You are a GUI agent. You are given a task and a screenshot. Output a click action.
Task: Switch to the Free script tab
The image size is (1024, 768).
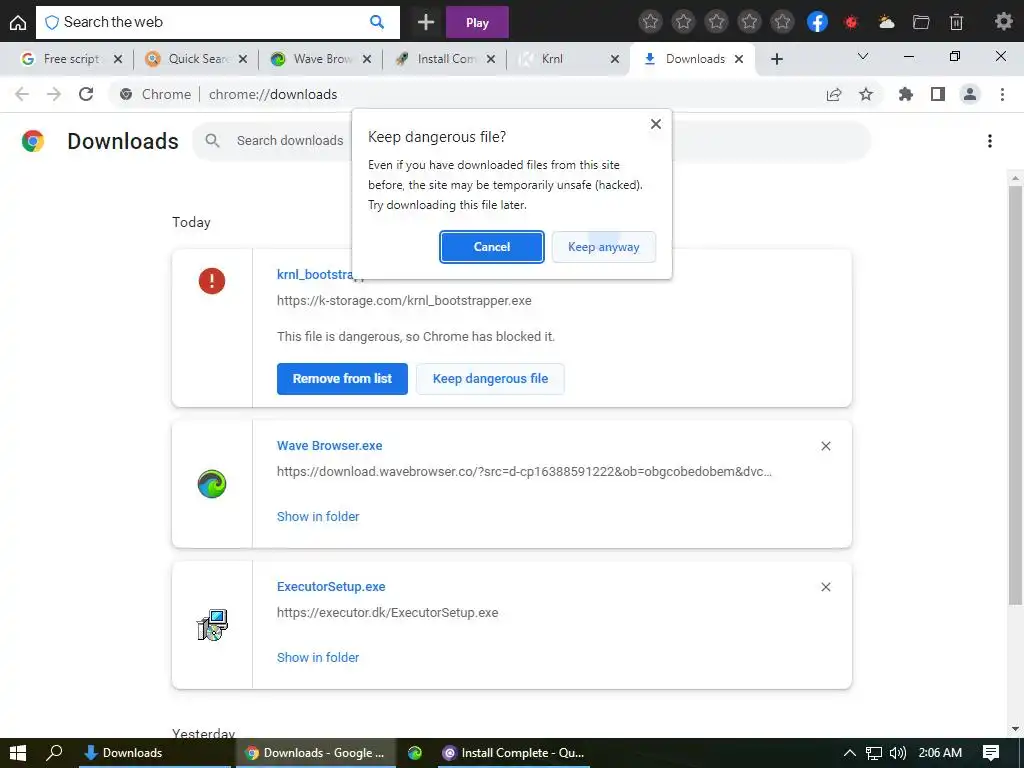coord(71,59)
